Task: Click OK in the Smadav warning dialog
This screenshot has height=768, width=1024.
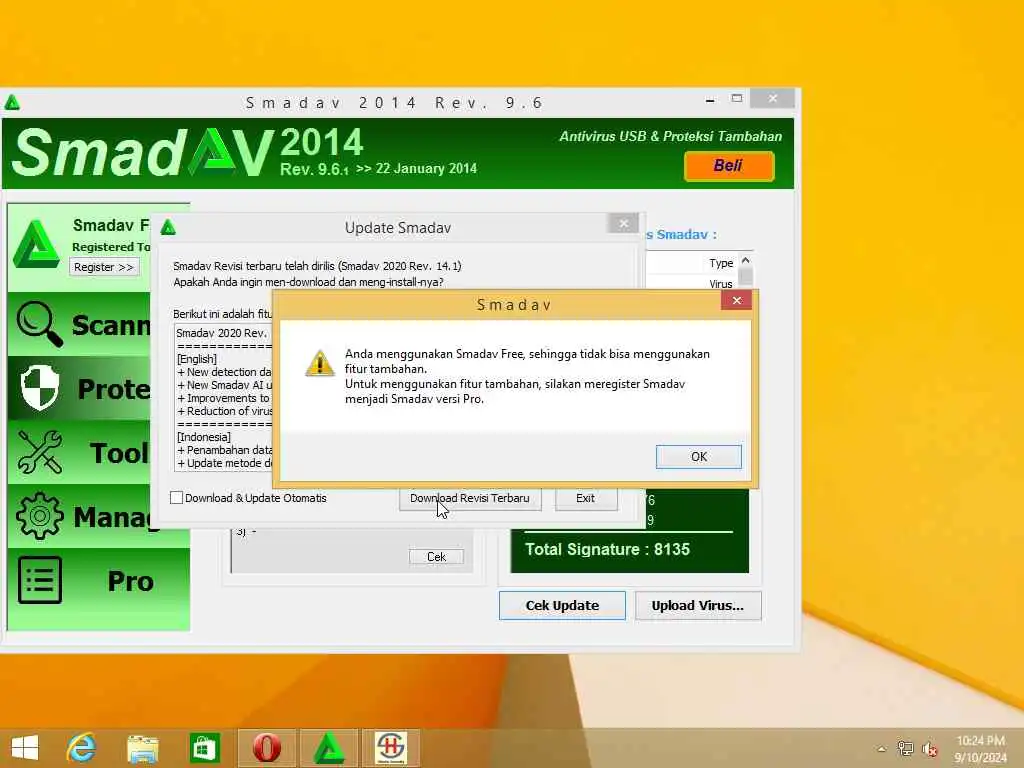Action: (698, 456)
